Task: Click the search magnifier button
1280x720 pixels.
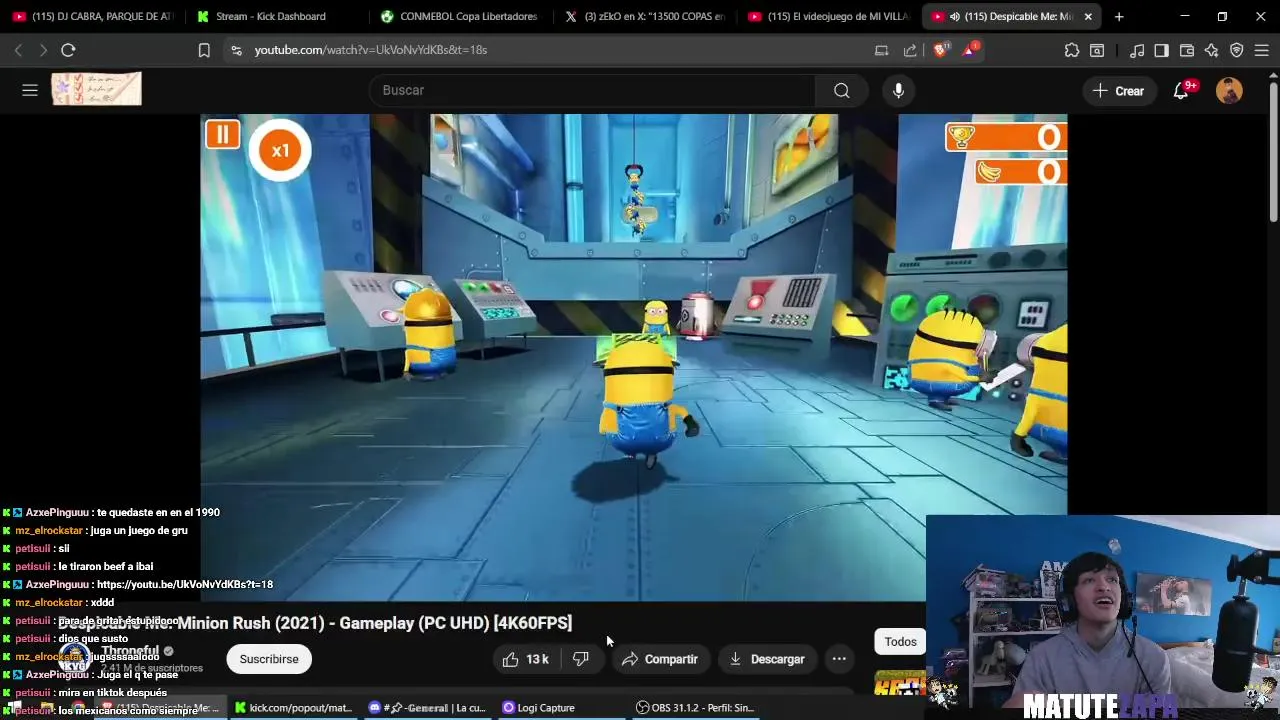Action: pyautogui.click(x=842, y=90)
